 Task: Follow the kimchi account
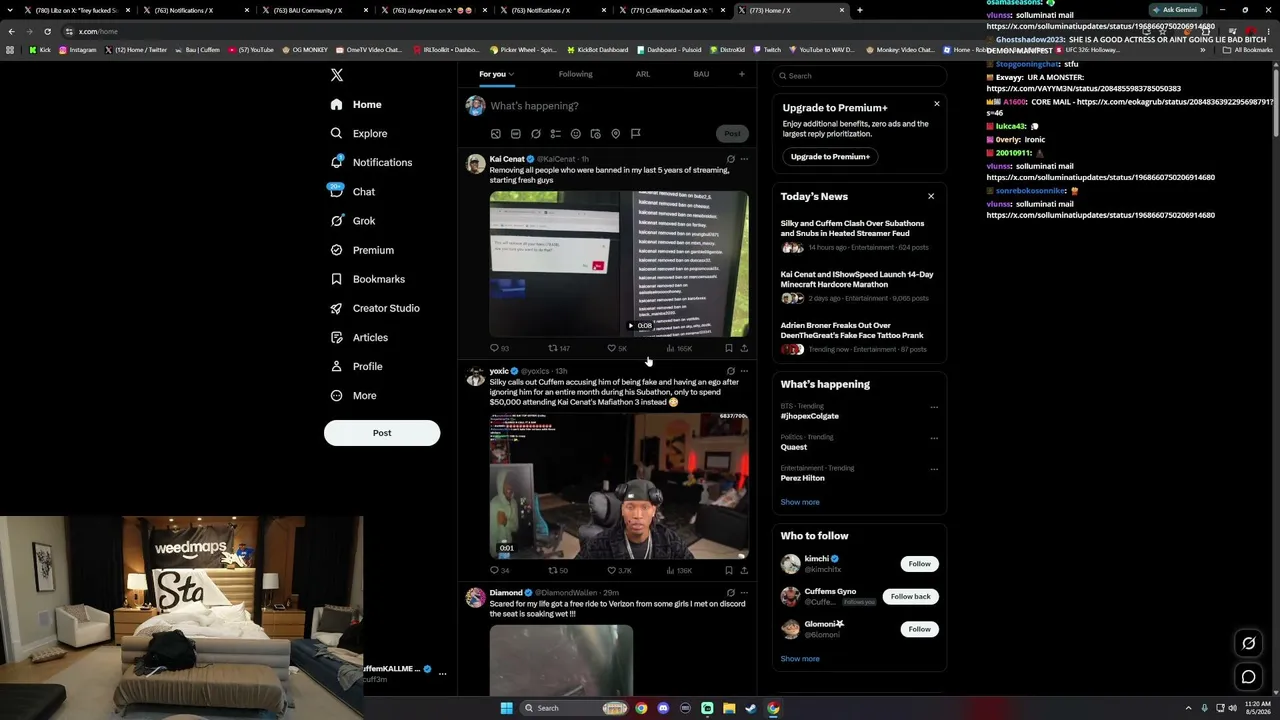point(919,564)
